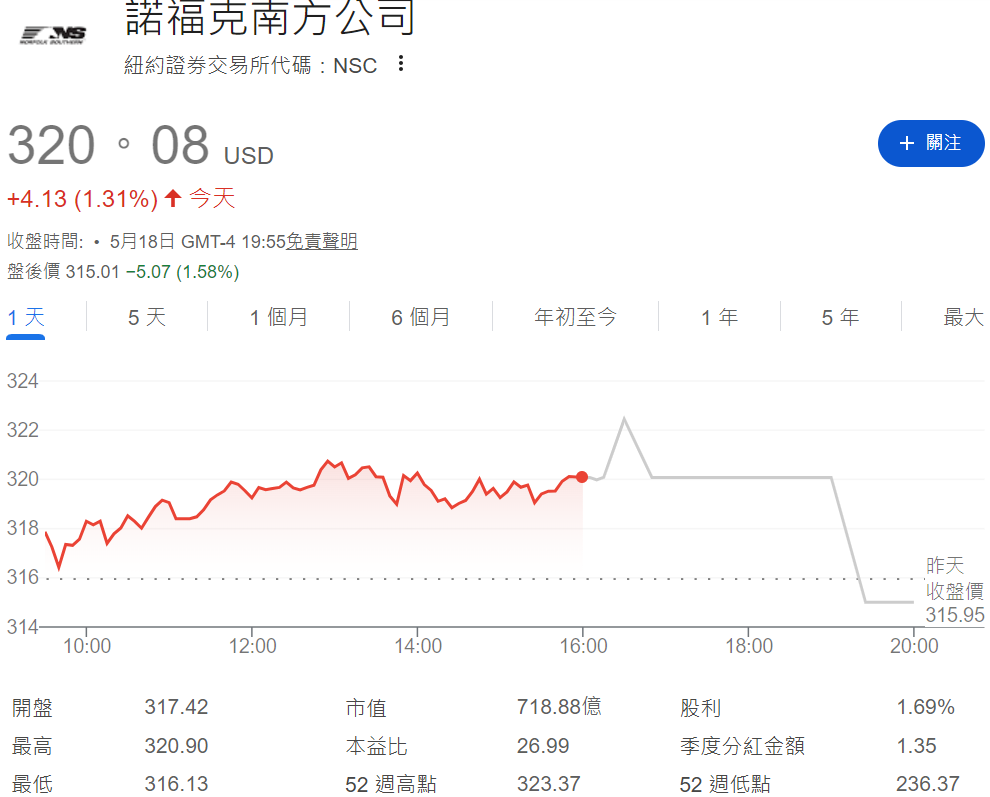Click the gray after-hours peak on chart
The height and width of the screenshot is (797, 990).
624,419
